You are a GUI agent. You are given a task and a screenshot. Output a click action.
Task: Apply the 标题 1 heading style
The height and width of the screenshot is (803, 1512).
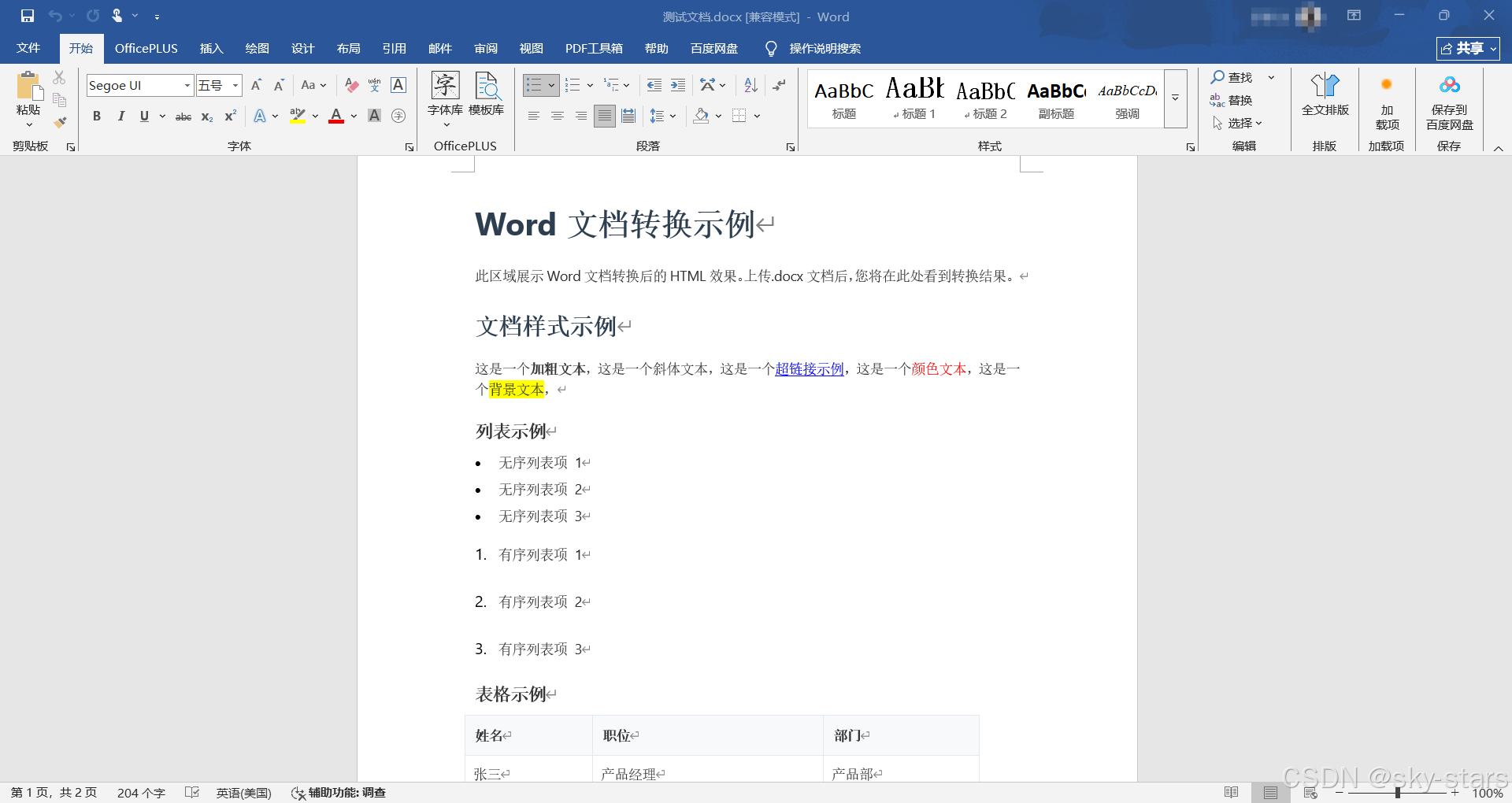tap(914, 98)
